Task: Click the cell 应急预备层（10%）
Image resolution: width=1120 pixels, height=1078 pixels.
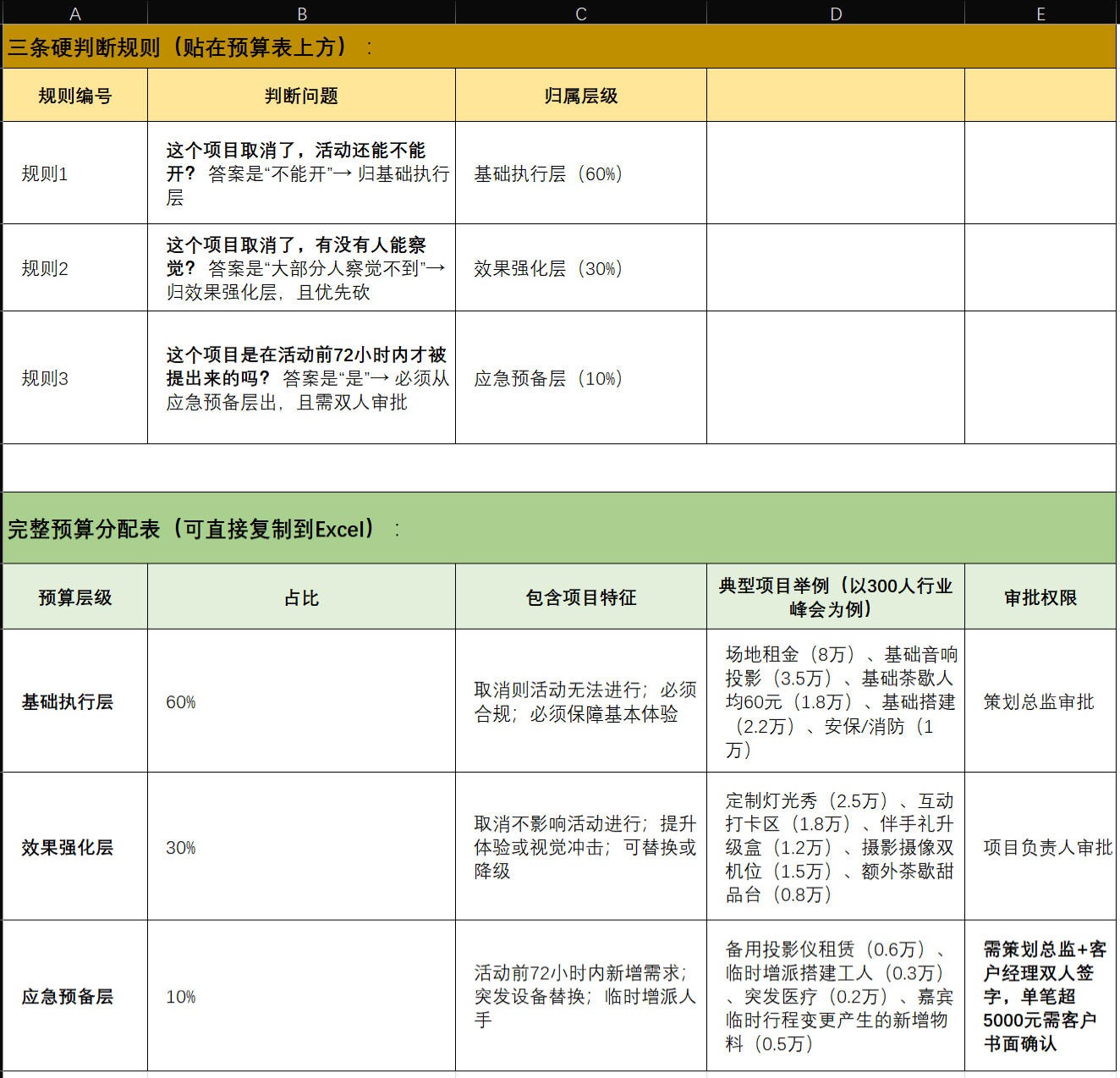Action: coord(581,378)
